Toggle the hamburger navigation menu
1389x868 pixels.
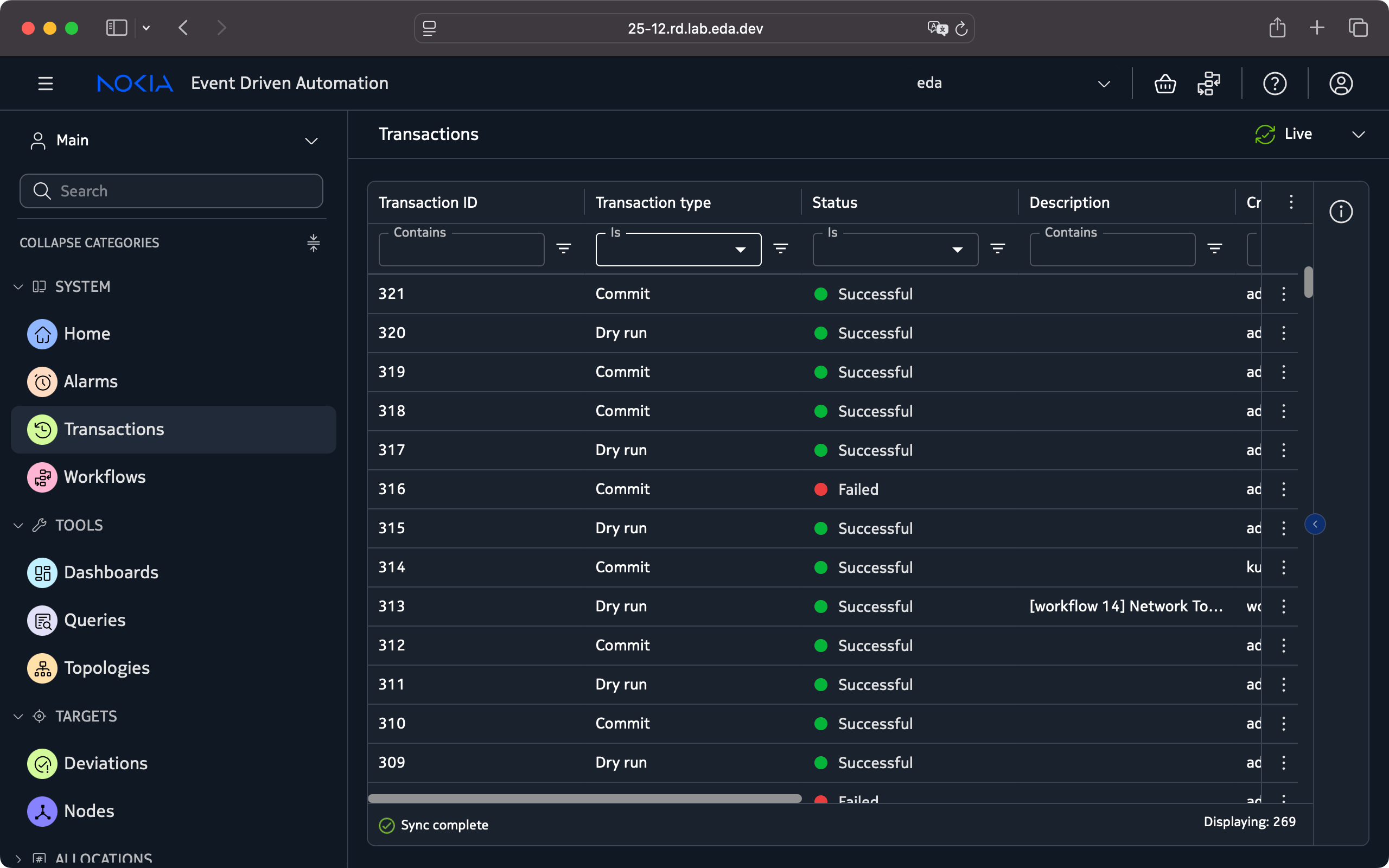(x=46, y=84)
